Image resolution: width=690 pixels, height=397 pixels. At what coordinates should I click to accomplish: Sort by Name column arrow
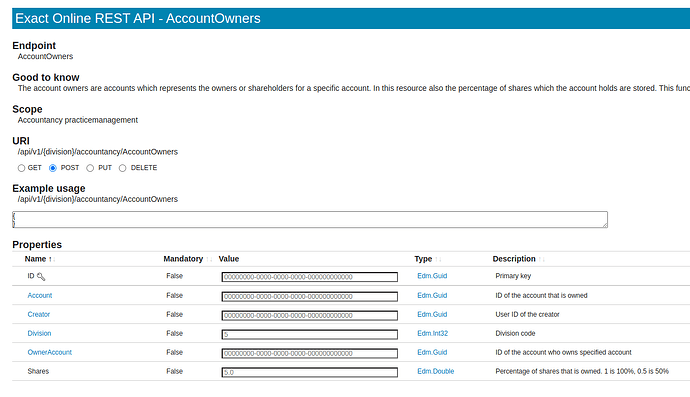pos(51,259)
